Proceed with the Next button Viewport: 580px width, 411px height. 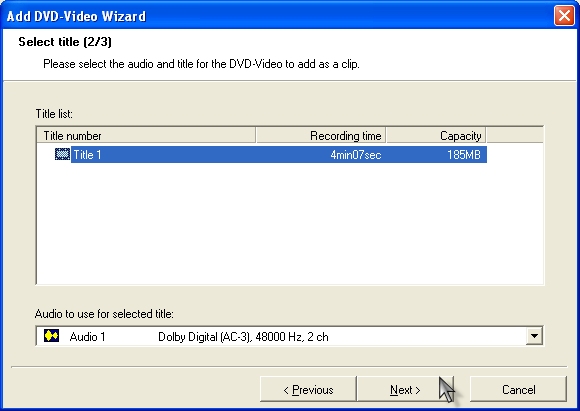click(405, 390)
